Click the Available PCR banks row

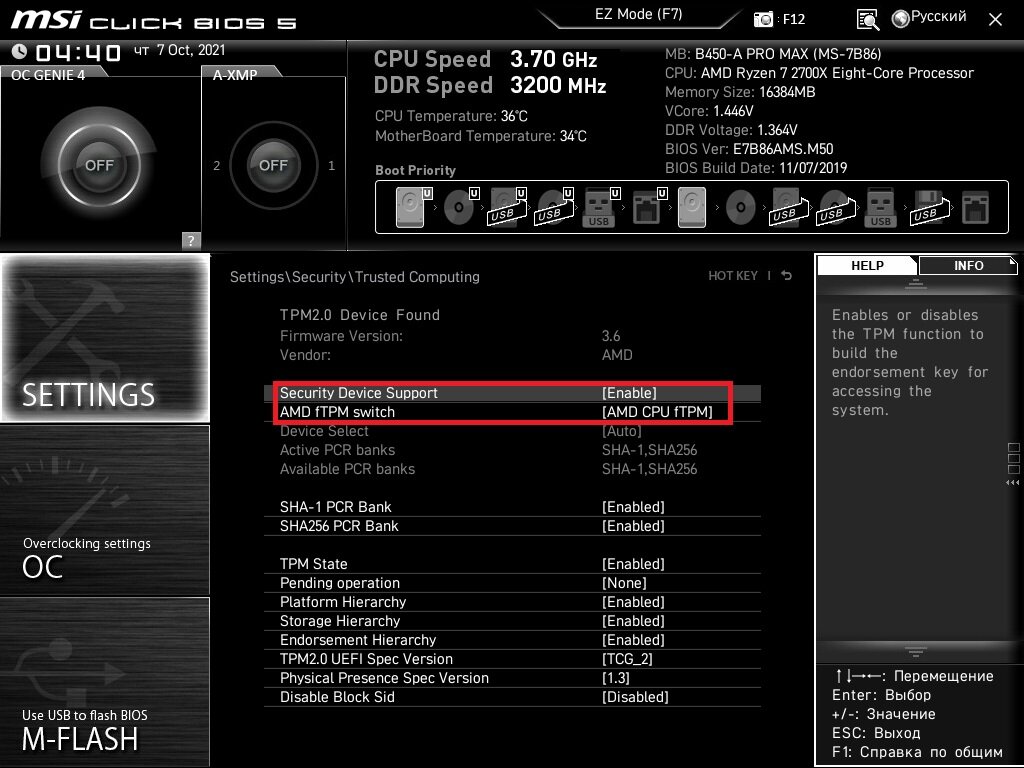coord(513,469)
